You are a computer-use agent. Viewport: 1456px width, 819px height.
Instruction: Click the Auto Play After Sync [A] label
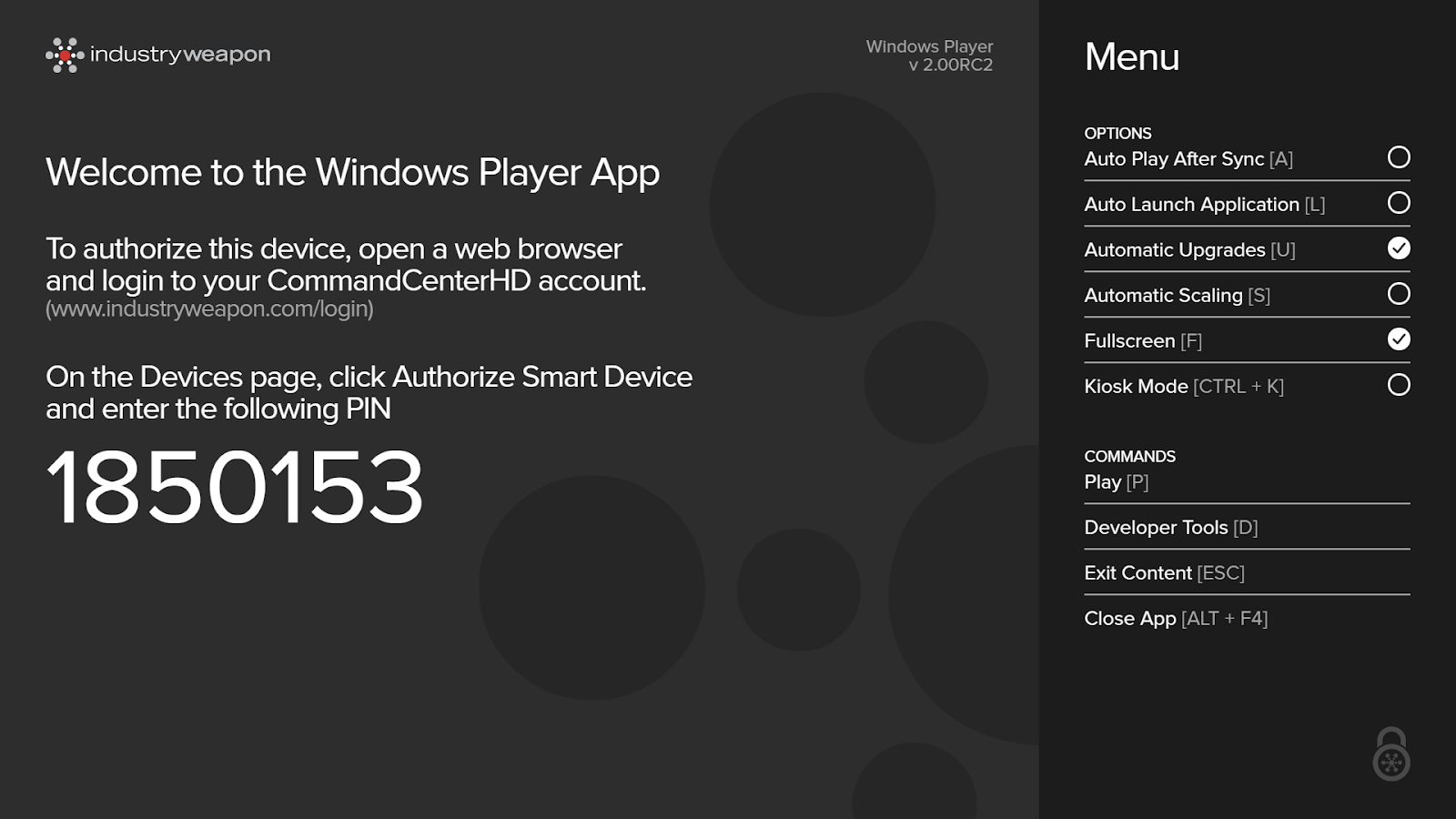pyautogui.click(x=1188, y=159)
